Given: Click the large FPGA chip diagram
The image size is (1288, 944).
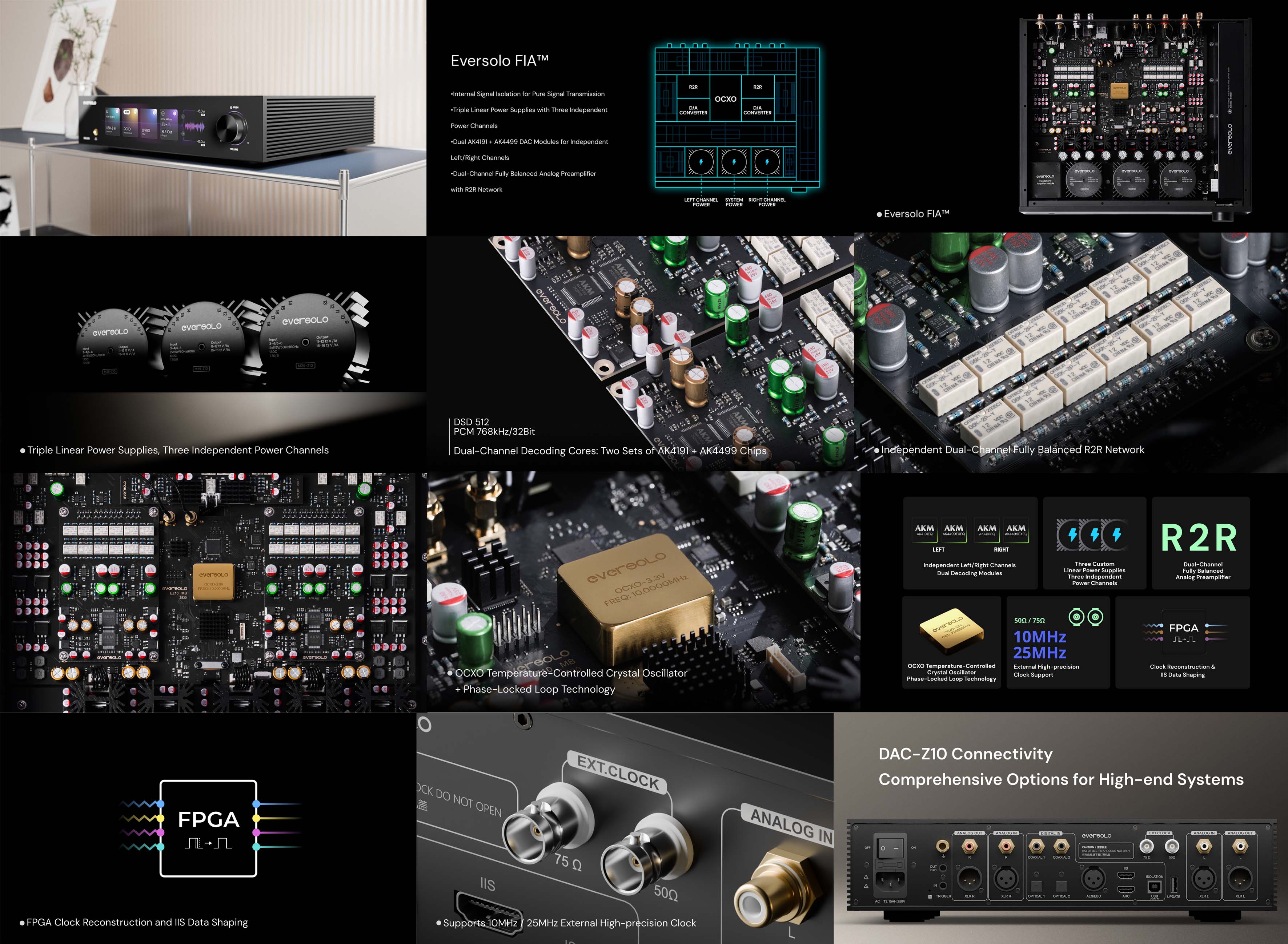Looking at the screenshot, I should click(x=208, y=827).
